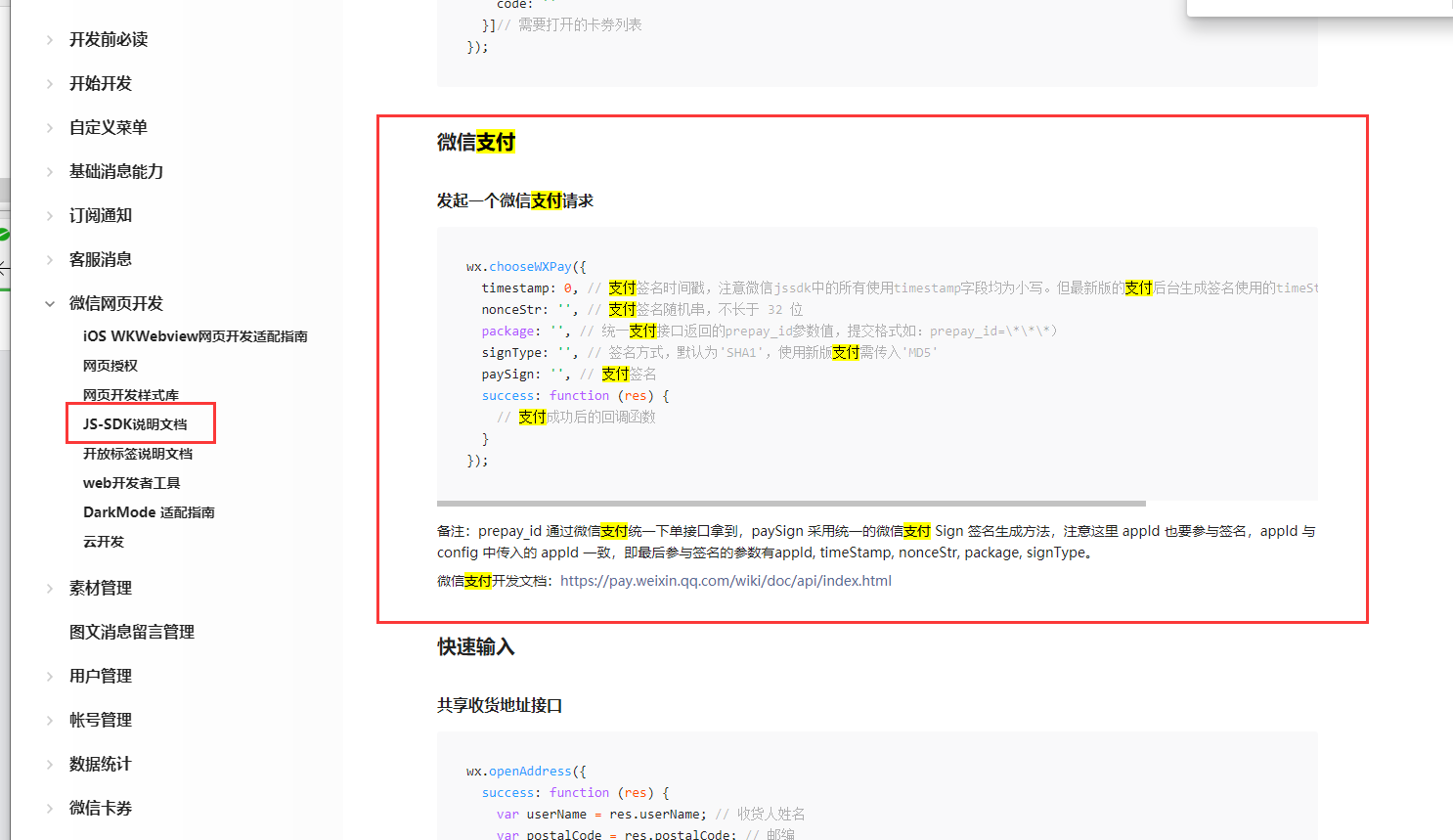Screen dimensions: 1453x840
Task: Collapse the 微信网页开发 section chevron
Action: pyautogui.click(x=50, y=304)
